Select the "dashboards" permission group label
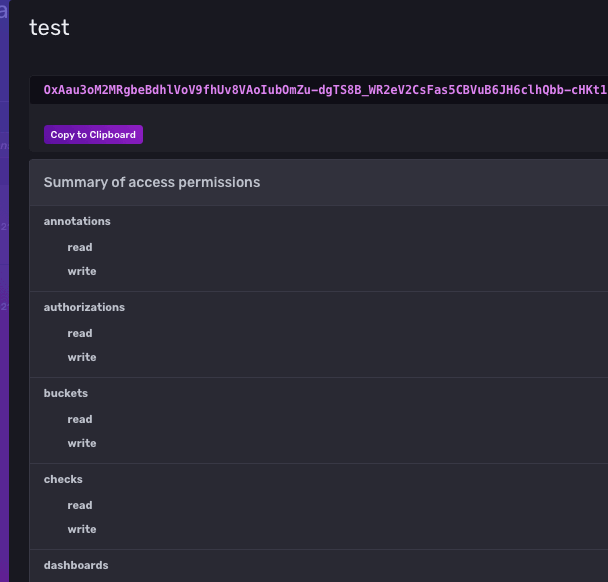This screenshot has height=582, width=608. [76, 565]
